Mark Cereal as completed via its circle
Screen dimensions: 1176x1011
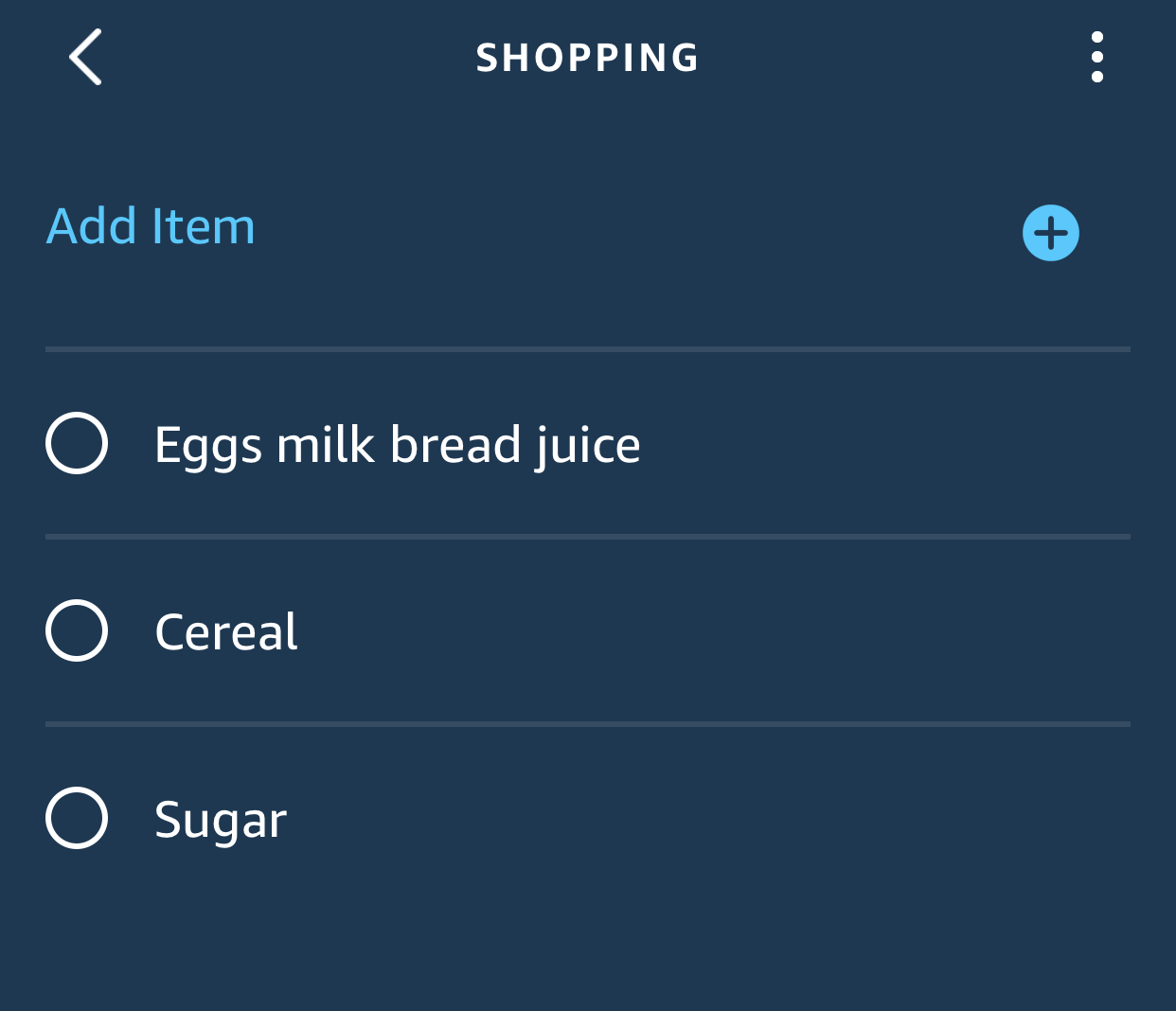(x=77, y=630)
